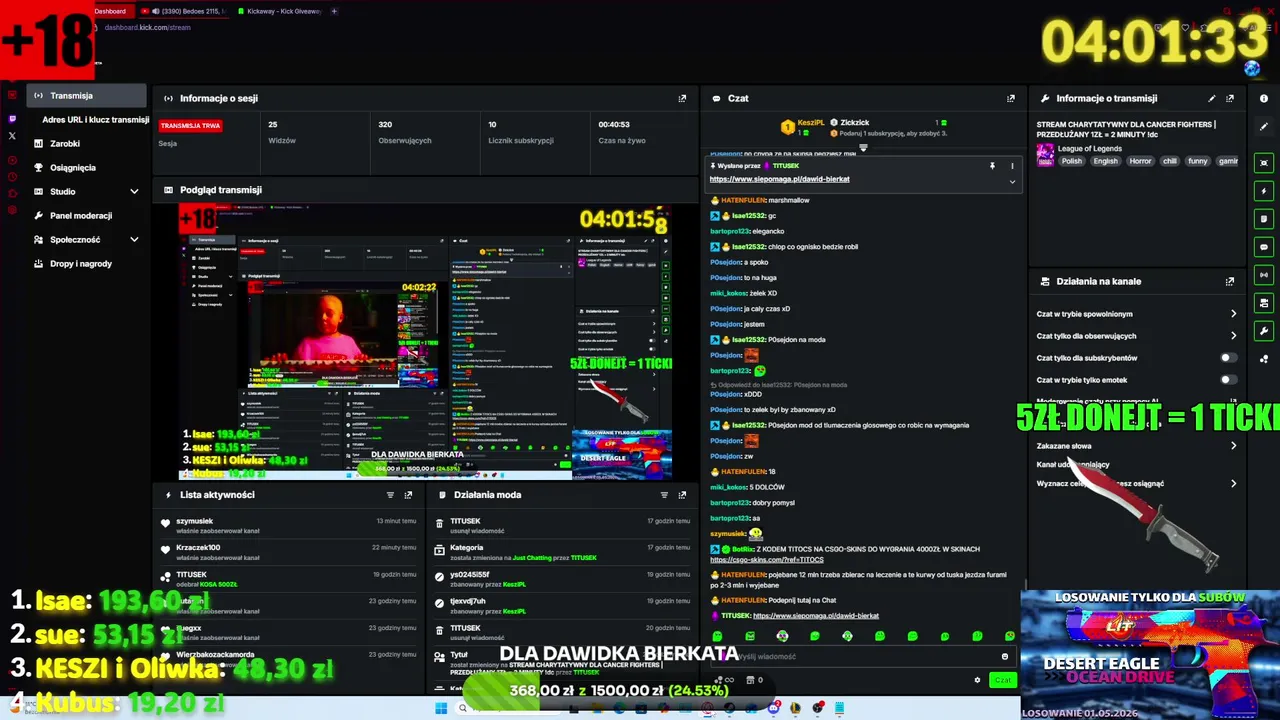The image size is (1280, 720).
Task: Click the Horror stream tag
Action: (x=1140, y=161)
